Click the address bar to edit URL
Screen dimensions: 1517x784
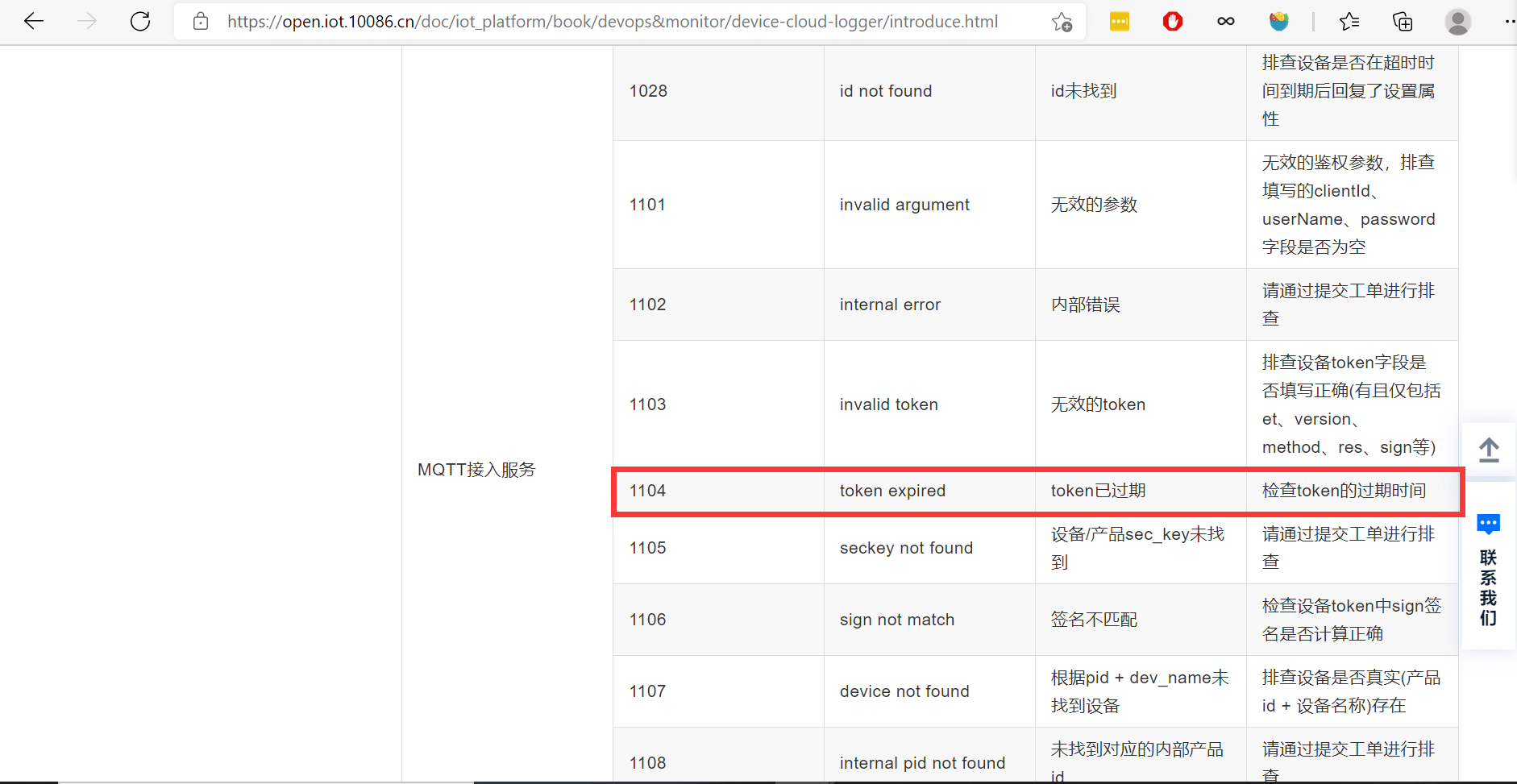[x=564, y=22]
